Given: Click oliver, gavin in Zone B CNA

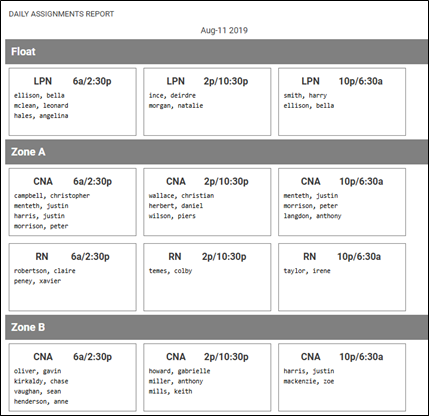Looking at the screenshot, I should (37, 371).
